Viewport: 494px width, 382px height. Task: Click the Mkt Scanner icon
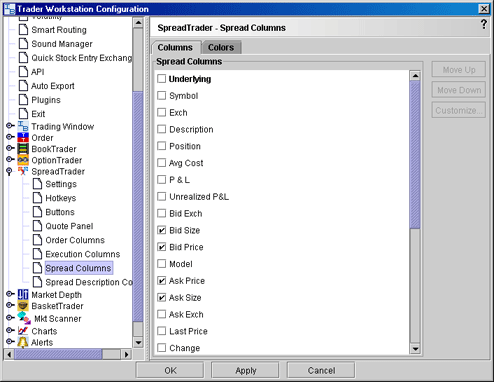click(24, 318)
